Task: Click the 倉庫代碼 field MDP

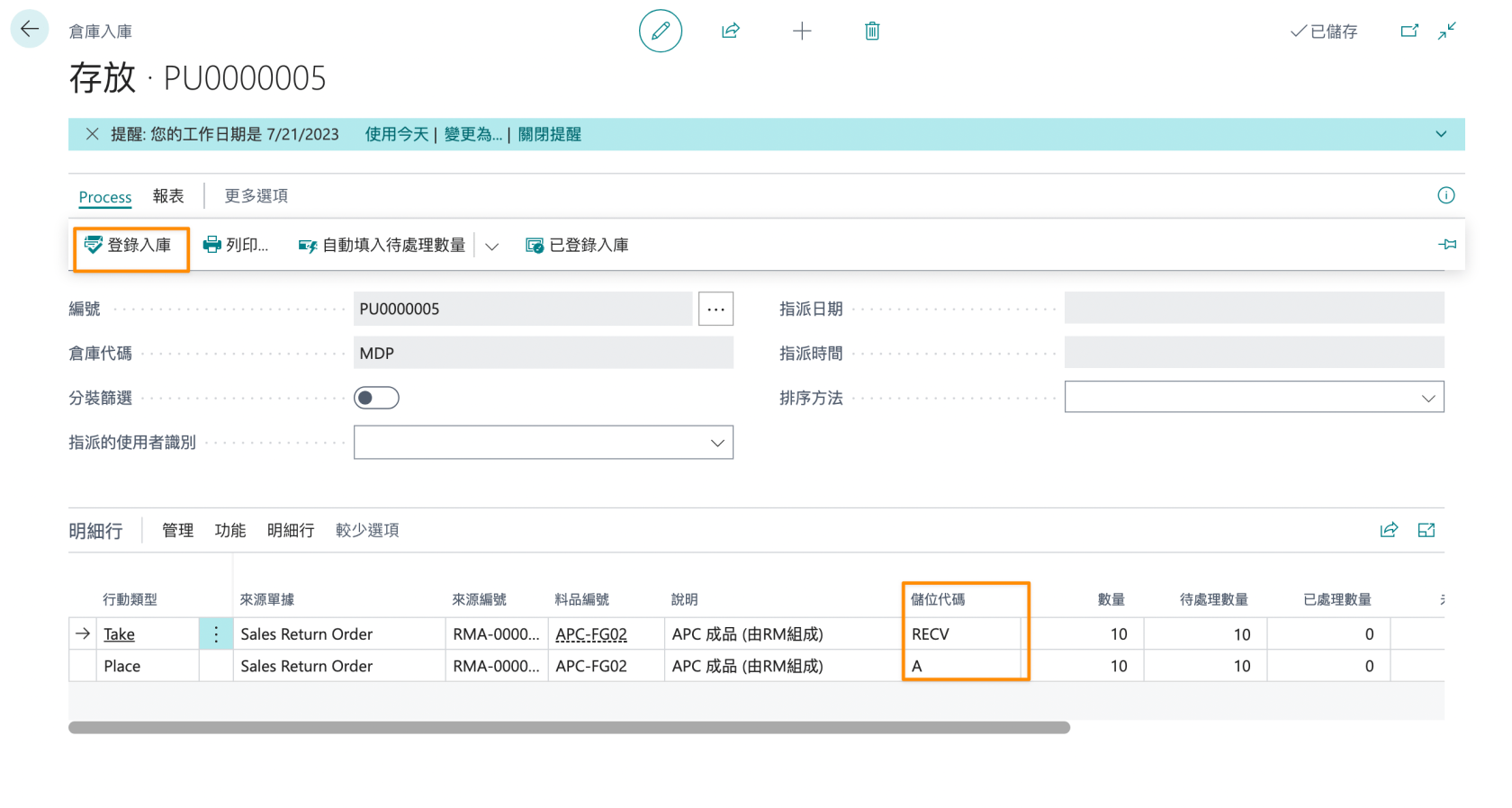Action: (544, 353)
